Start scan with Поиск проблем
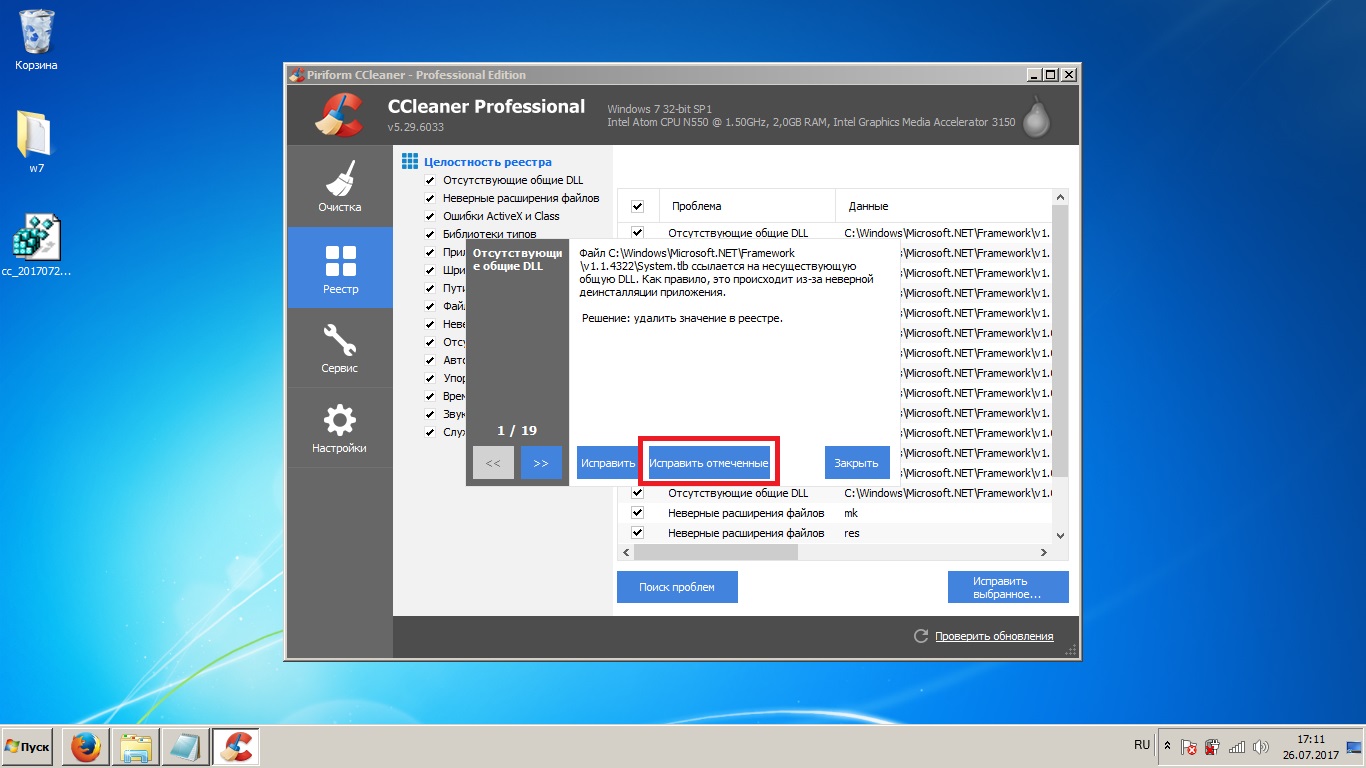This screenshot has width=1366, height=768. 677,587
